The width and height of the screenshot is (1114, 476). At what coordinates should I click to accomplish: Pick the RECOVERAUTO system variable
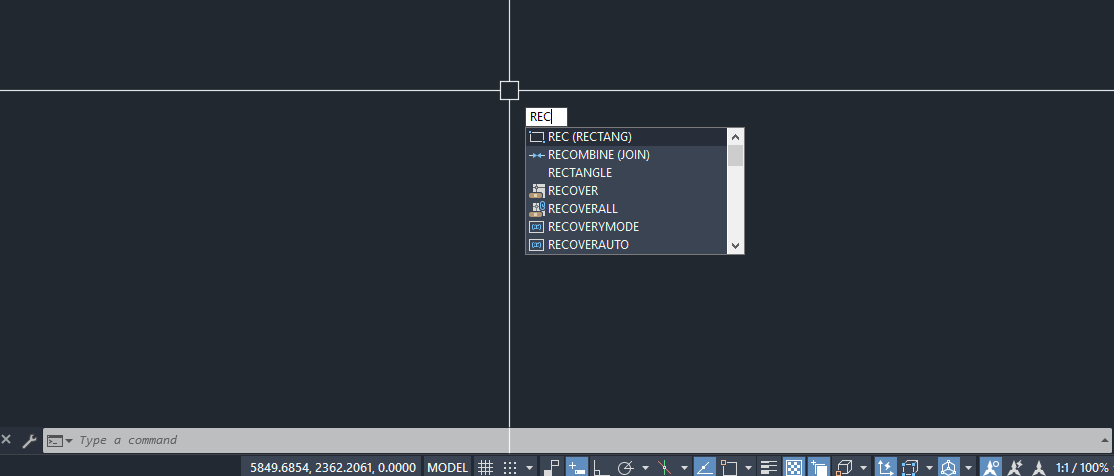tap(627, 244)
